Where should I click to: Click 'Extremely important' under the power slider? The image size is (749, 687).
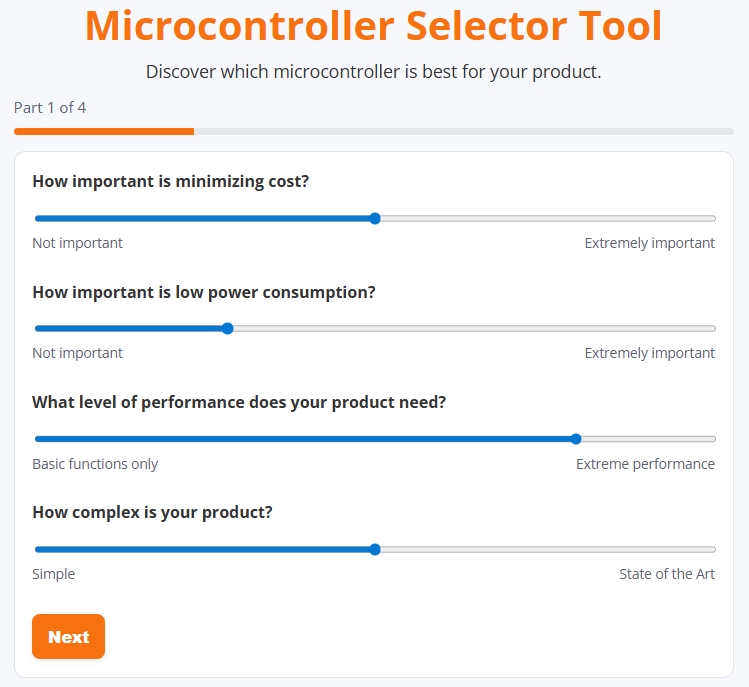649,353
